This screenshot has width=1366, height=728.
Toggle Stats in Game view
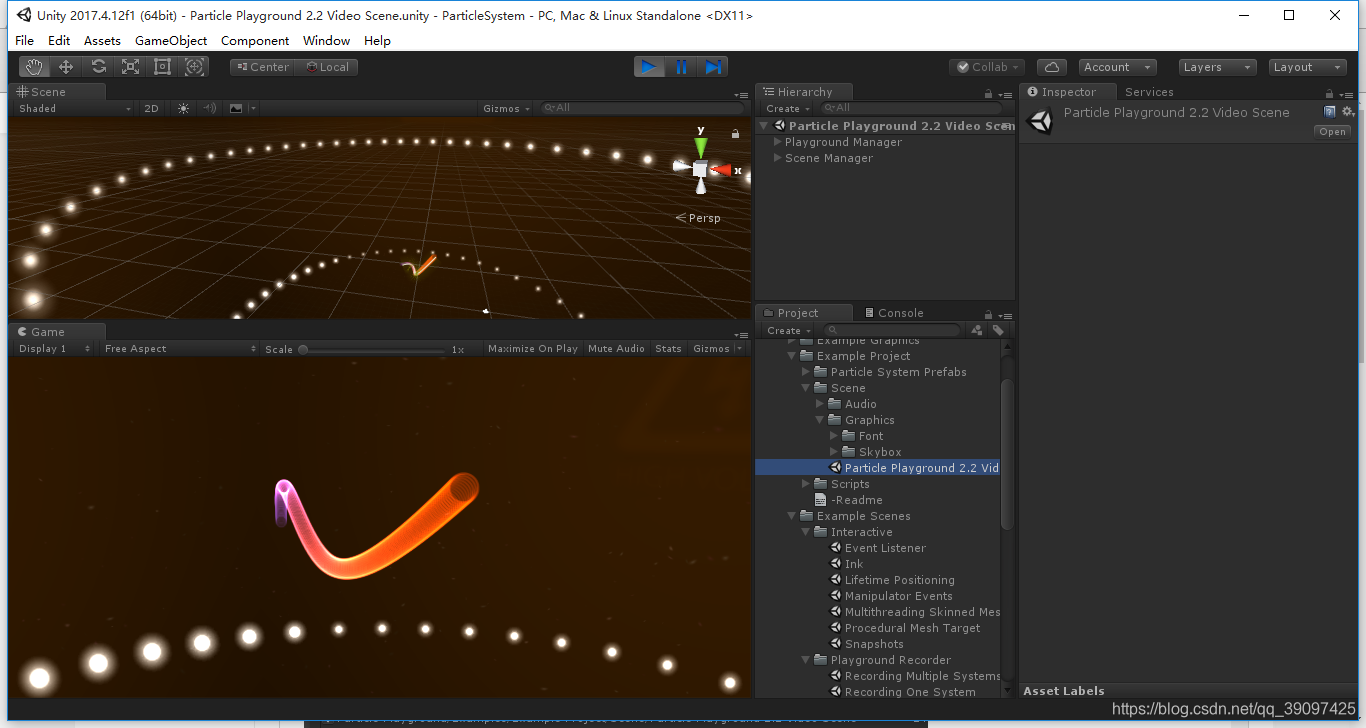(x=668, y=349)
